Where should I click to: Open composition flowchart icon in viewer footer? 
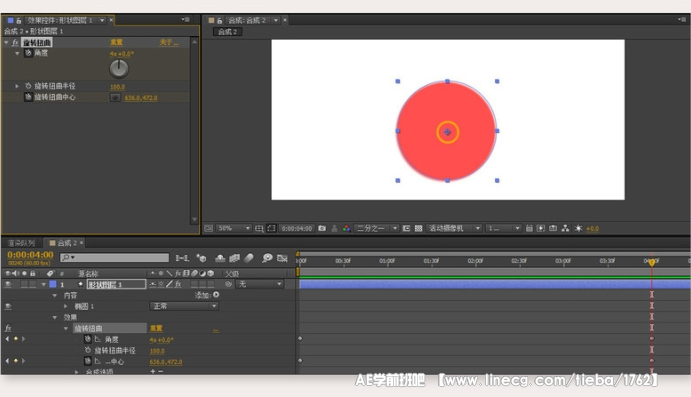pos(565,228)
